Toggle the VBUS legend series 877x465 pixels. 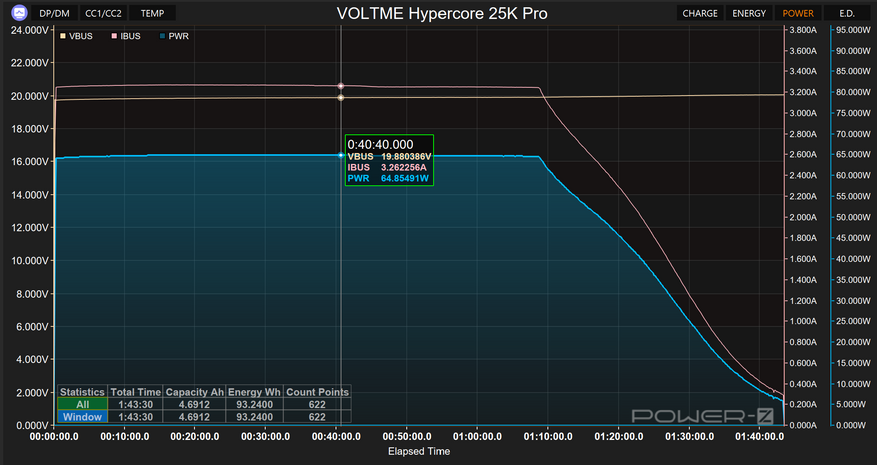76,36
